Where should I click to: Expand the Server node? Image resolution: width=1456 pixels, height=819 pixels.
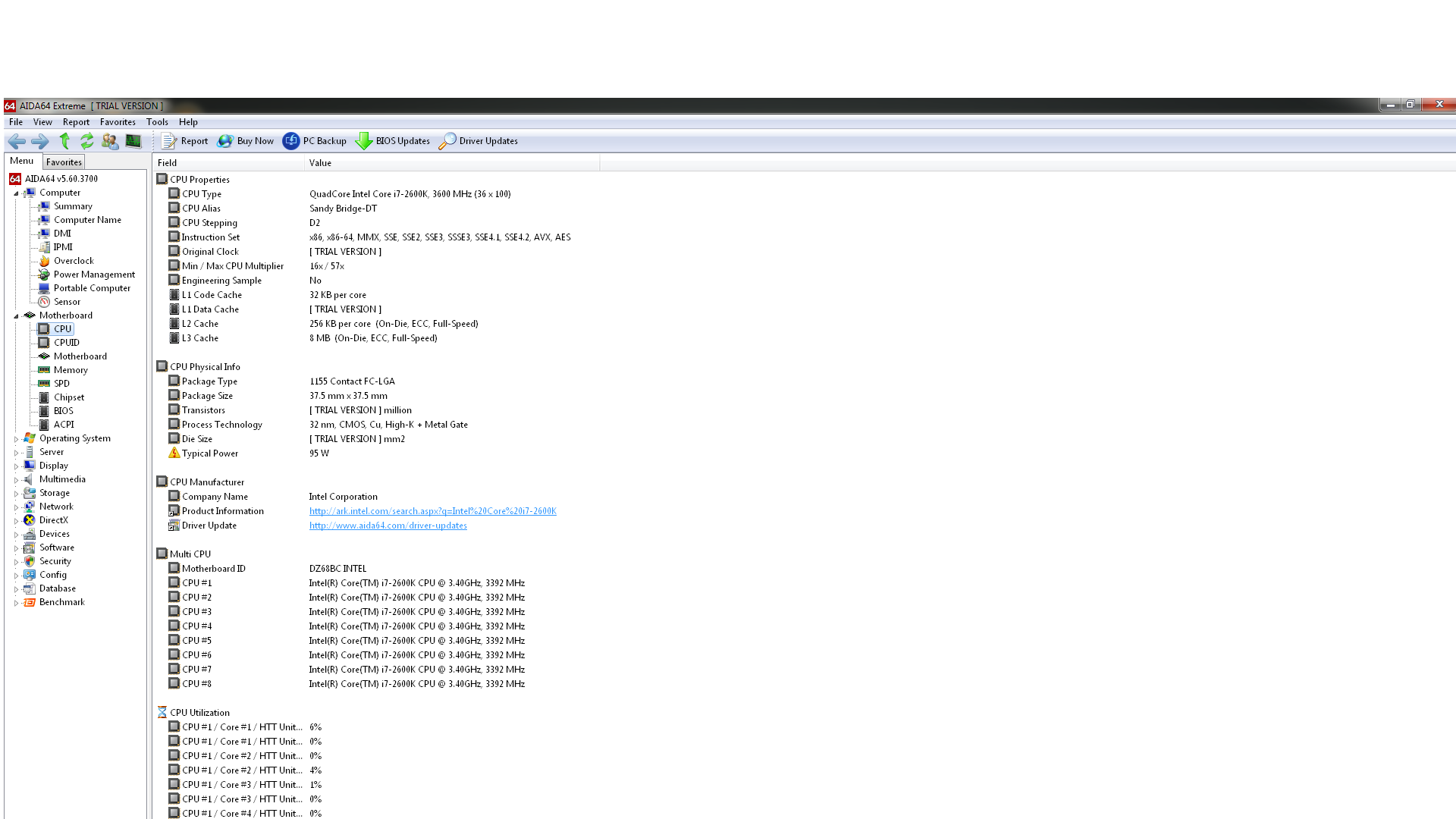pos(16,453)
